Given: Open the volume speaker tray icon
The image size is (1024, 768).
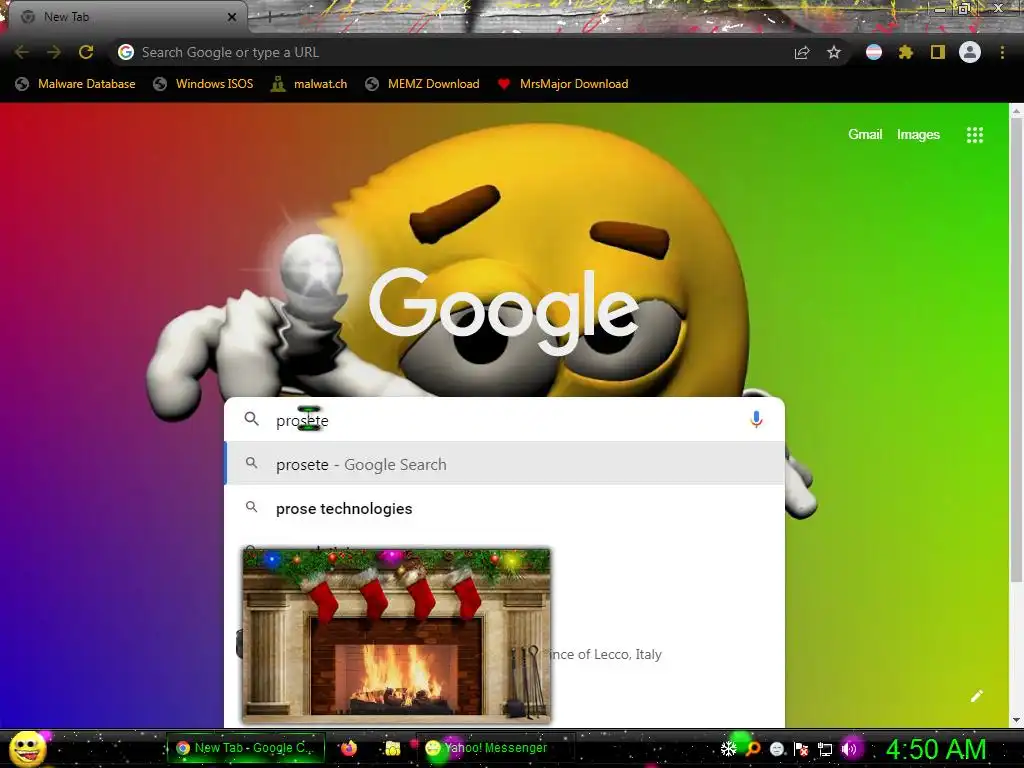Looking at the screenshot, I should tap(850, 749).
